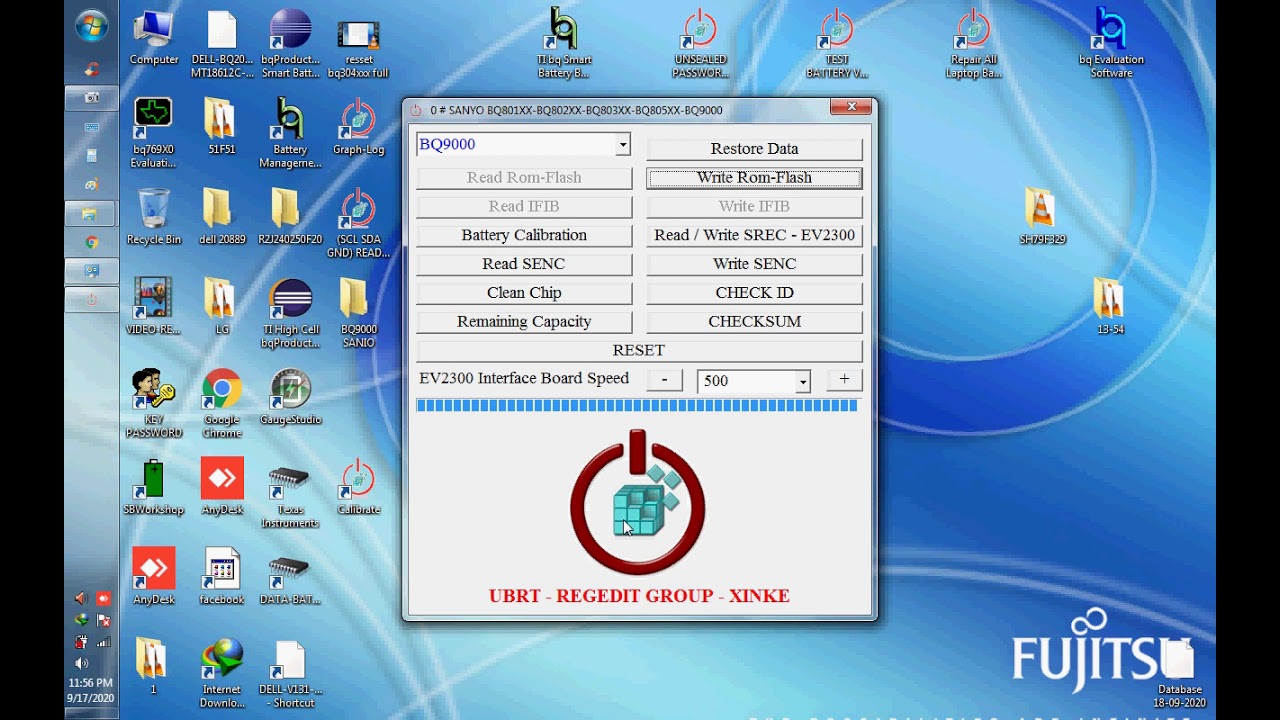
Task: Click the Read SENC button
Action: click(x=524, y=264)
